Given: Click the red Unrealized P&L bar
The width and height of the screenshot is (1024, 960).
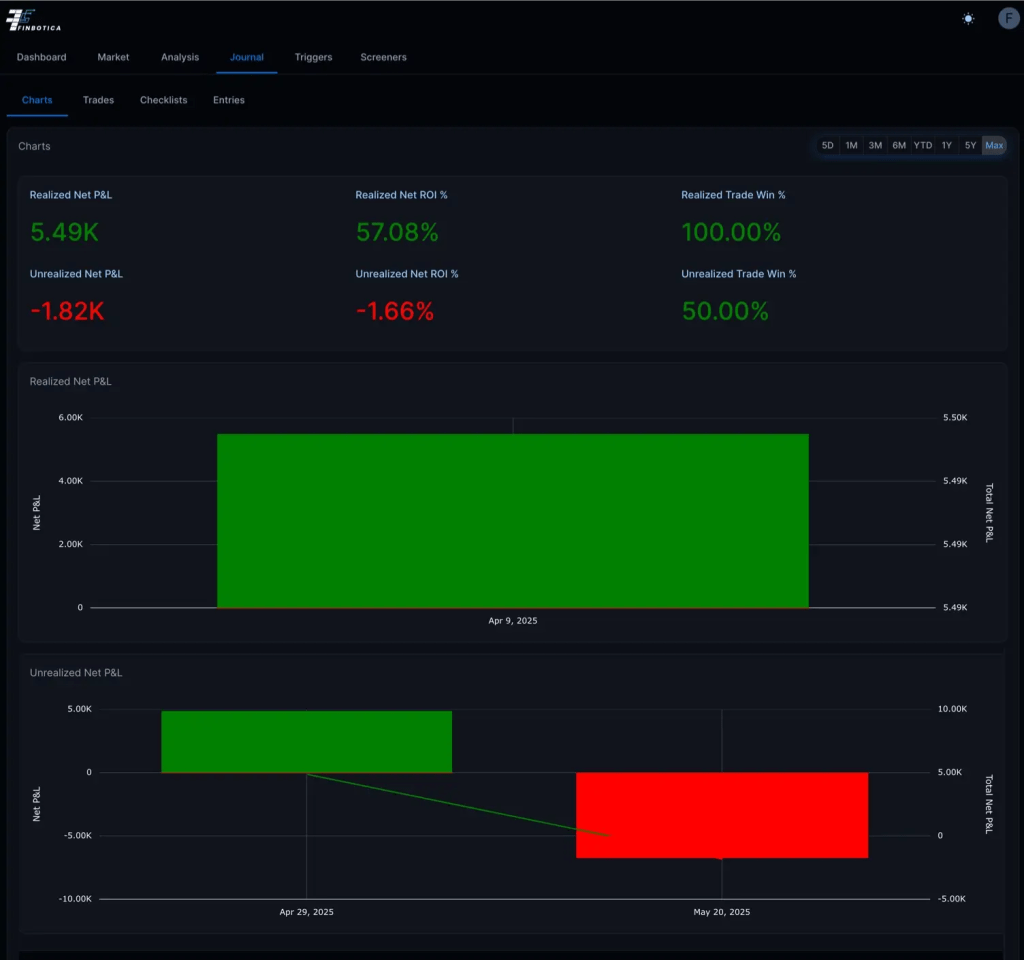Looking at the screenshot, I should click(722, 814).
